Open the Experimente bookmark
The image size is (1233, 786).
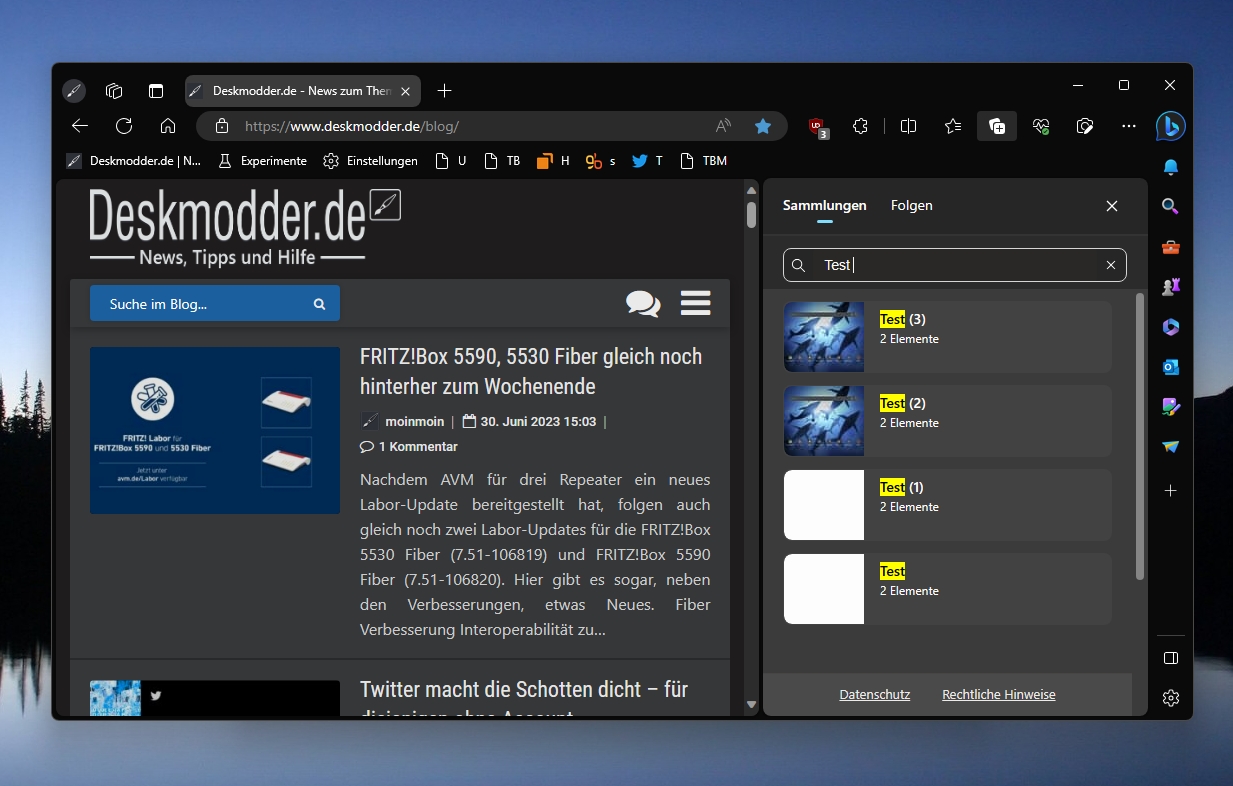pos(263,160)
